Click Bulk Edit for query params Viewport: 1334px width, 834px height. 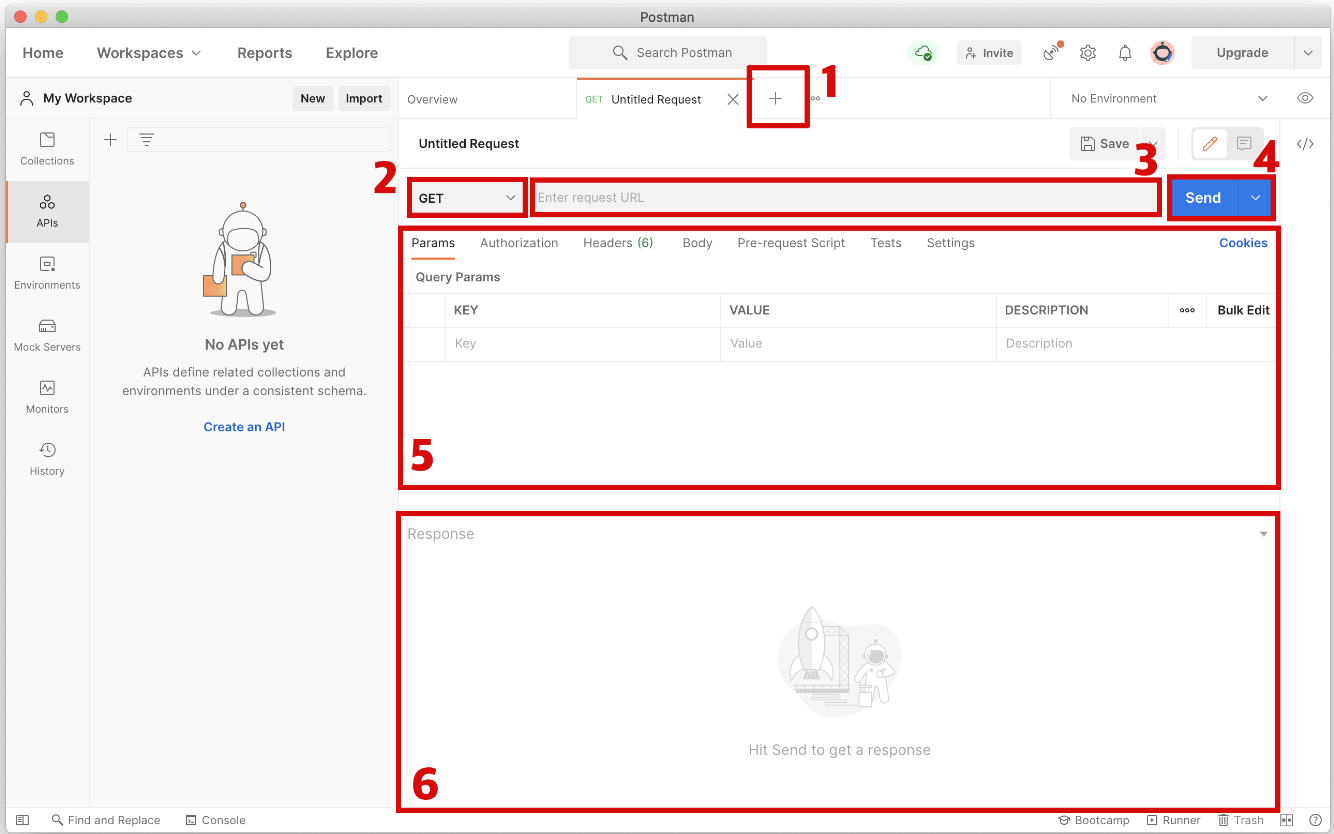pos(1243,310)
